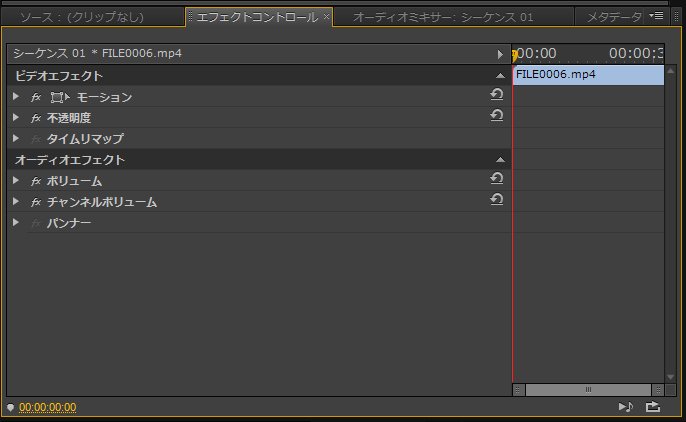Open the オーディオミキサー: シーケンス 01 tab
Screen dimensions: 686x422
[x=443, y=17]
